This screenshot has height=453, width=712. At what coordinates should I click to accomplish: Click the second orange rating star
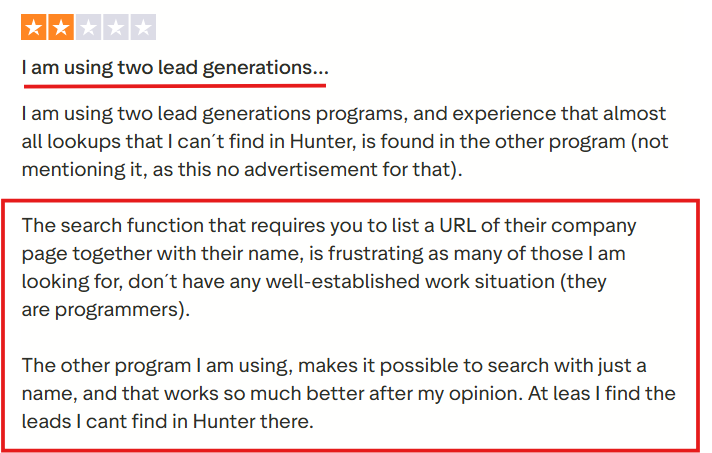coord(61,27)
